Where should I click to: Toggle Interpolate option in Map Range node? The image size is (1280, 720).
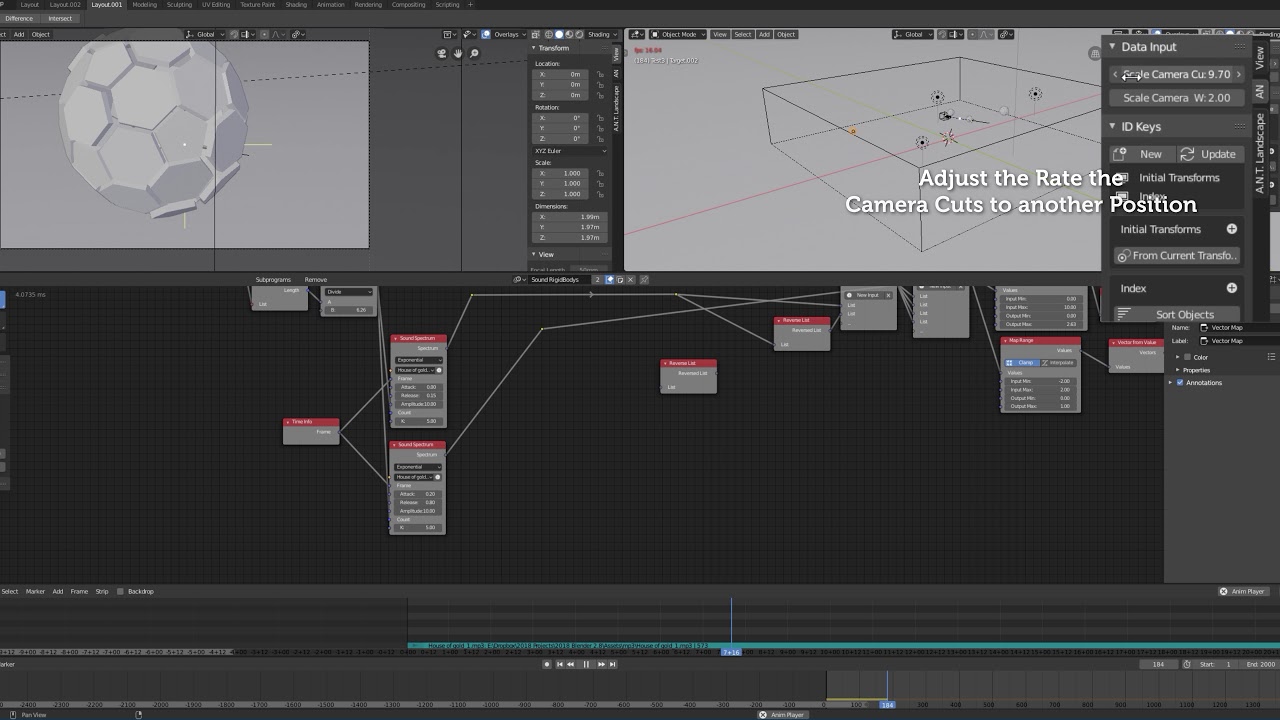pyautogui.click(x=1058, y=362)
